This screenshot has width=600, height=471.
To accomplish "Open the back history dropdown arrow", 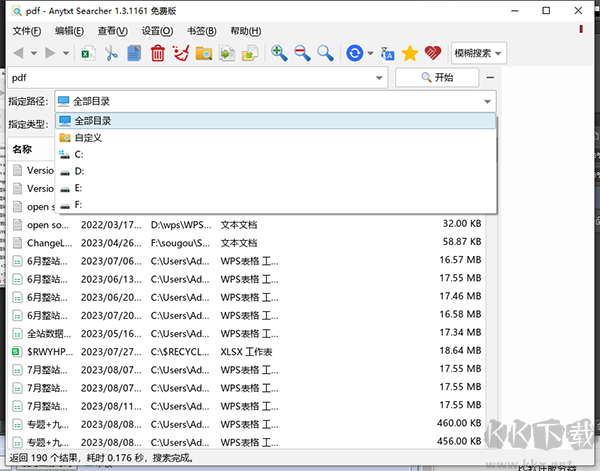I will [x=34, y=53].
